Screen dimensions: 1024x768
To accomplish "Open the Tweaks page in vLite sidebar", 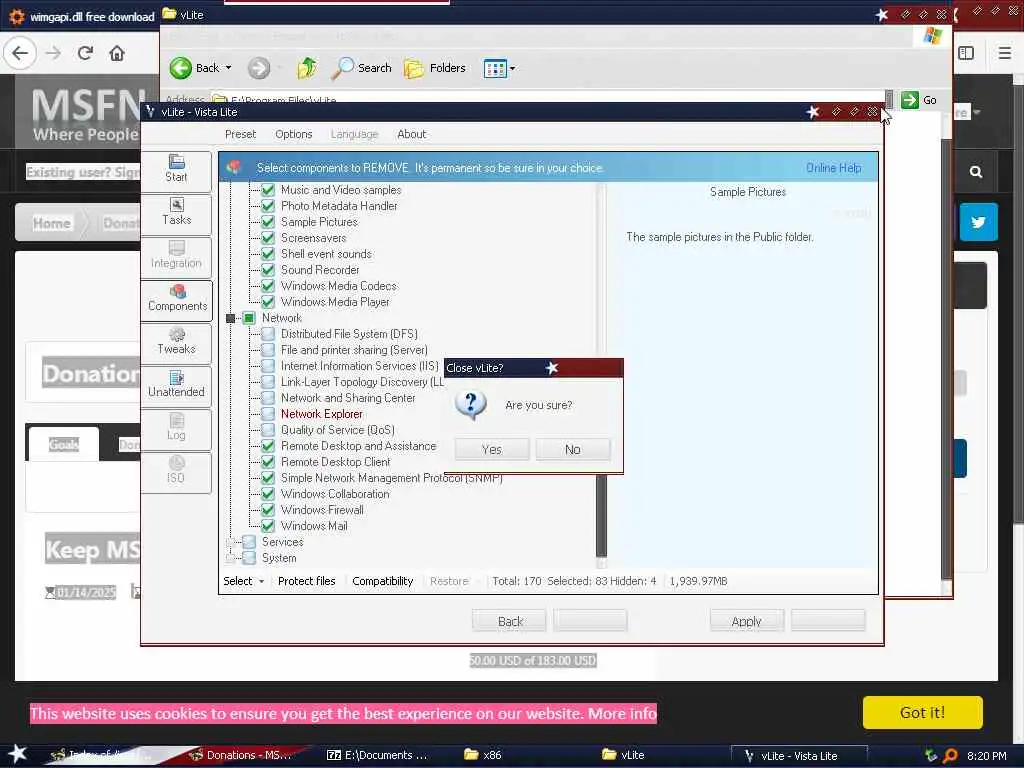I will [x=176, y=342].
